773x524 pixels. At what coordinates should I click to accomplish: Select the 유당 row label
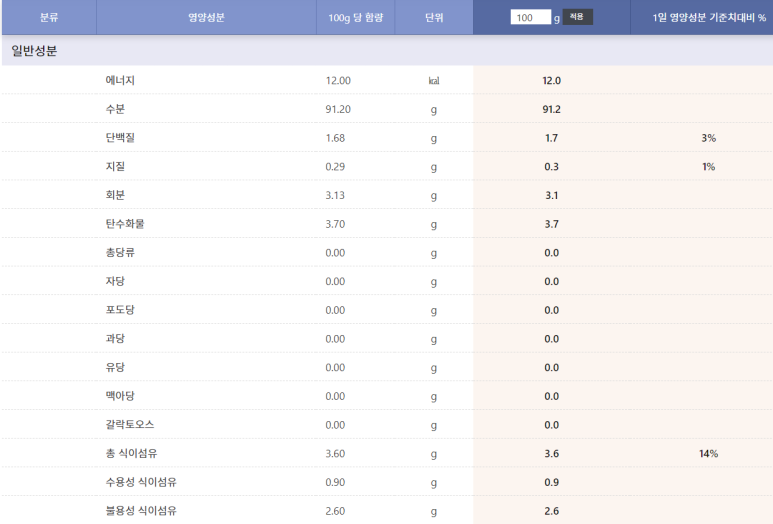click(115, 367)
